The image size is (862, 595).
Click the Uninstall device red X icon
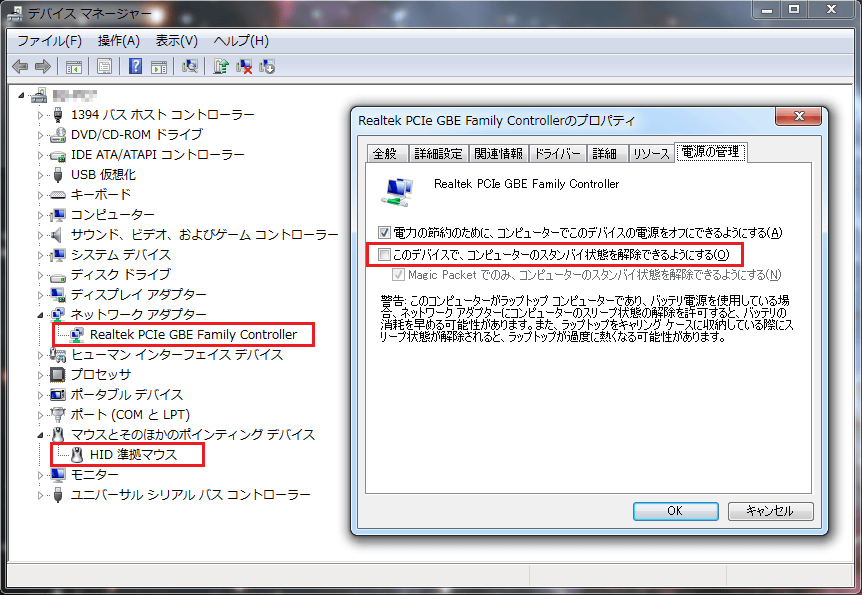pos(244,67)
